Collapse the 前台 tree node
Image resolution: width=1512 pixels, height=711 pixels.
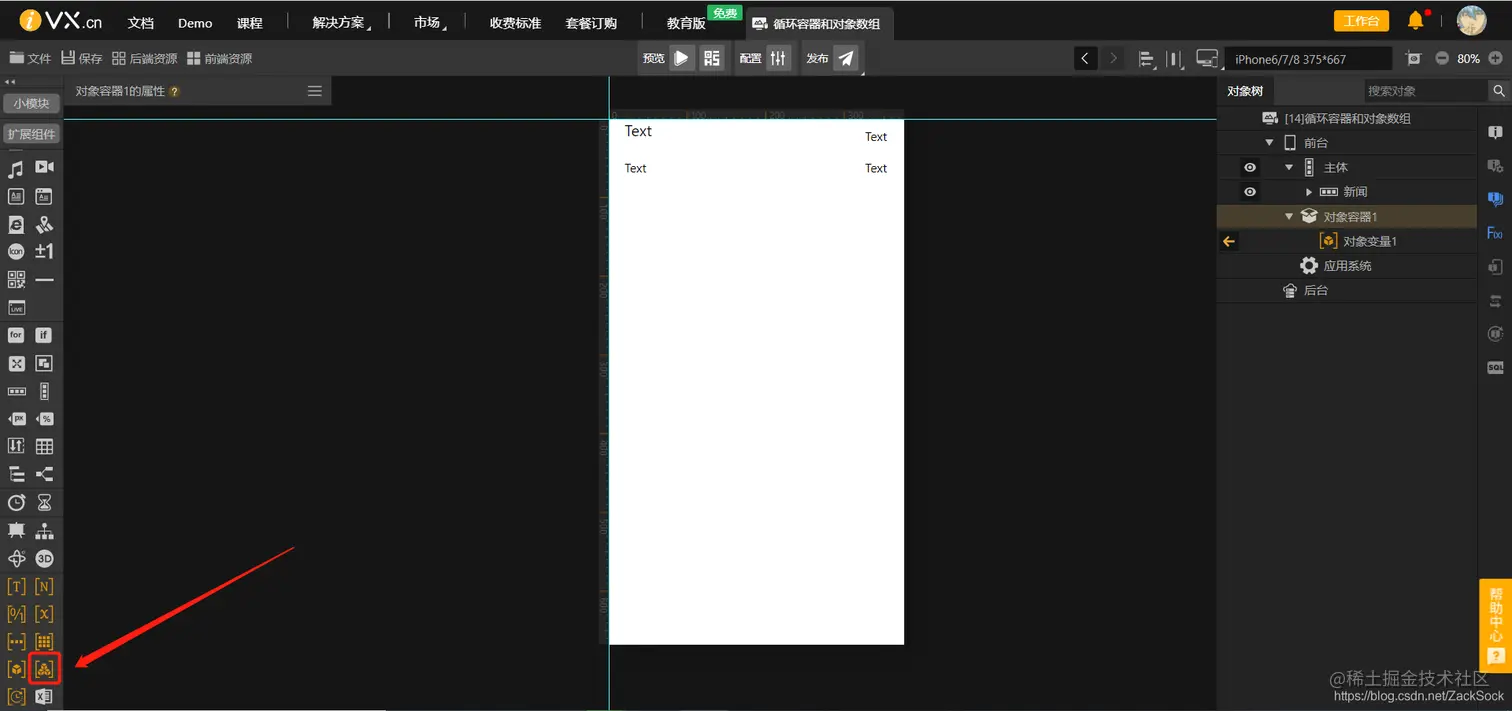(x=1270, y=143)
